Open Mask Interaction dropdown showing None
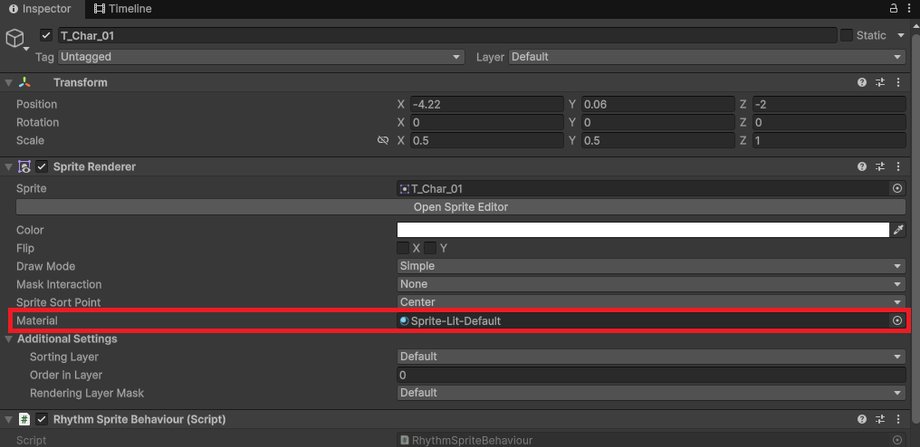Screen dimensions: 920x447 coord(651,284)
